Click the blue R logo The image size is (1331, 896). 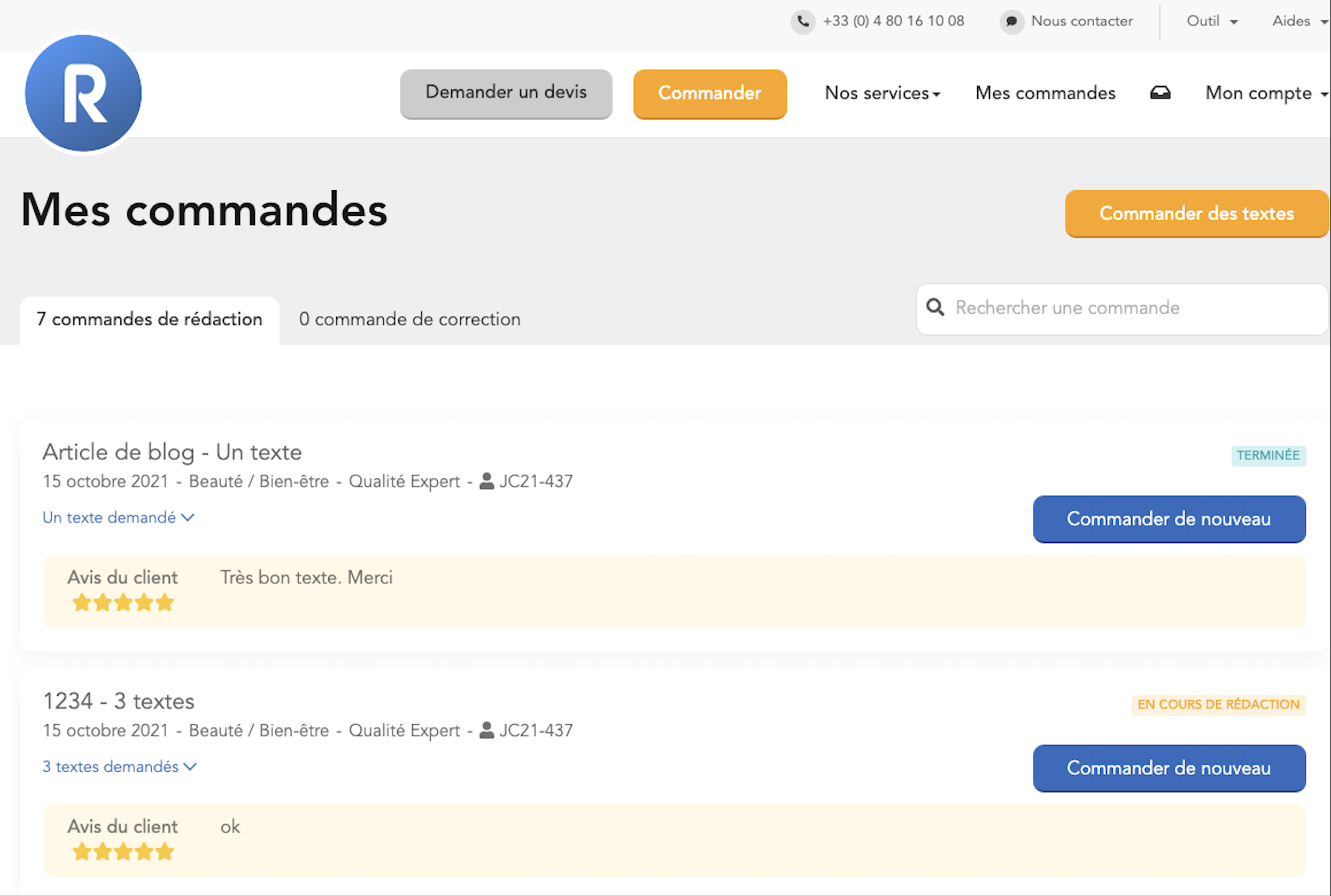click(83, 93)
